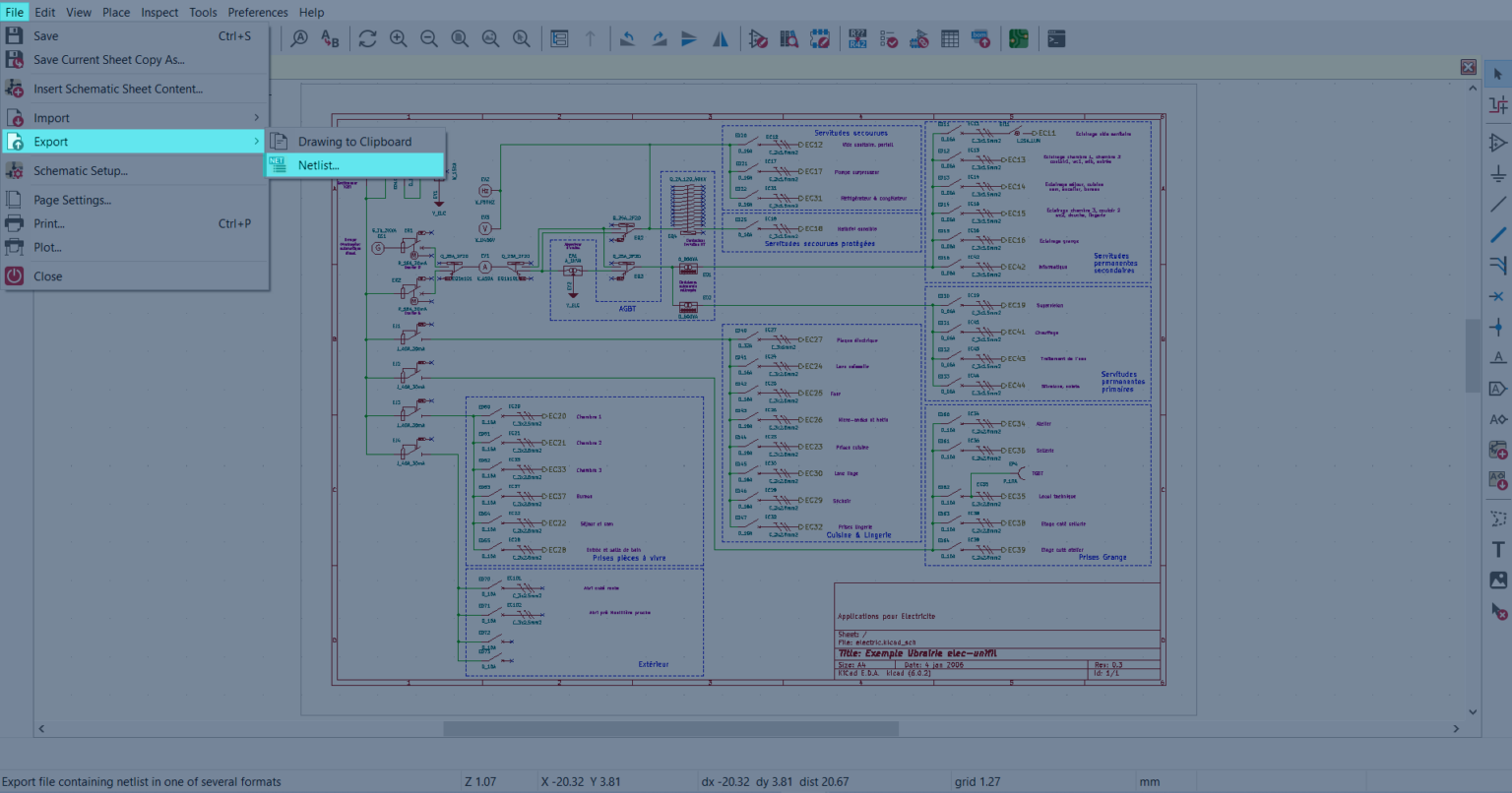
Task: Select the Place Symbol tool
Action: pyautogui.click(x=1497, y=142)
